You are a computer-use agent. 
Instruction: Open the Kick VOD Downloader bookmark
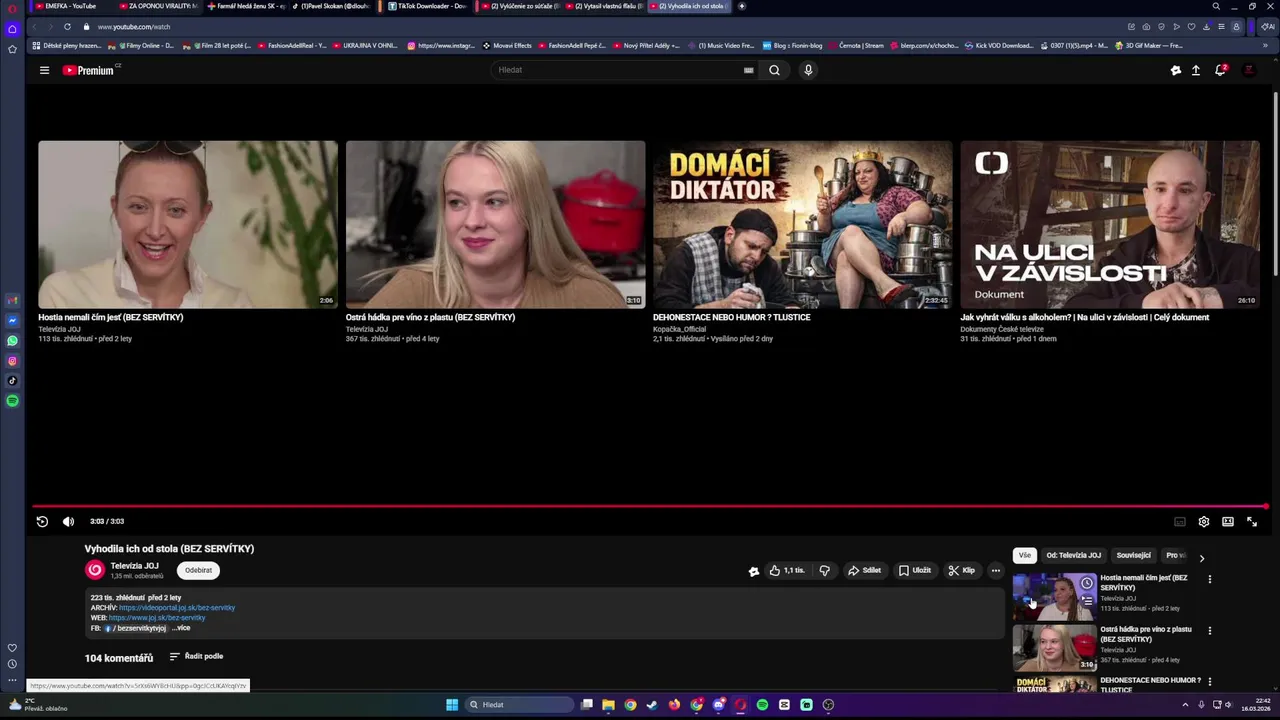(1000, 45)
